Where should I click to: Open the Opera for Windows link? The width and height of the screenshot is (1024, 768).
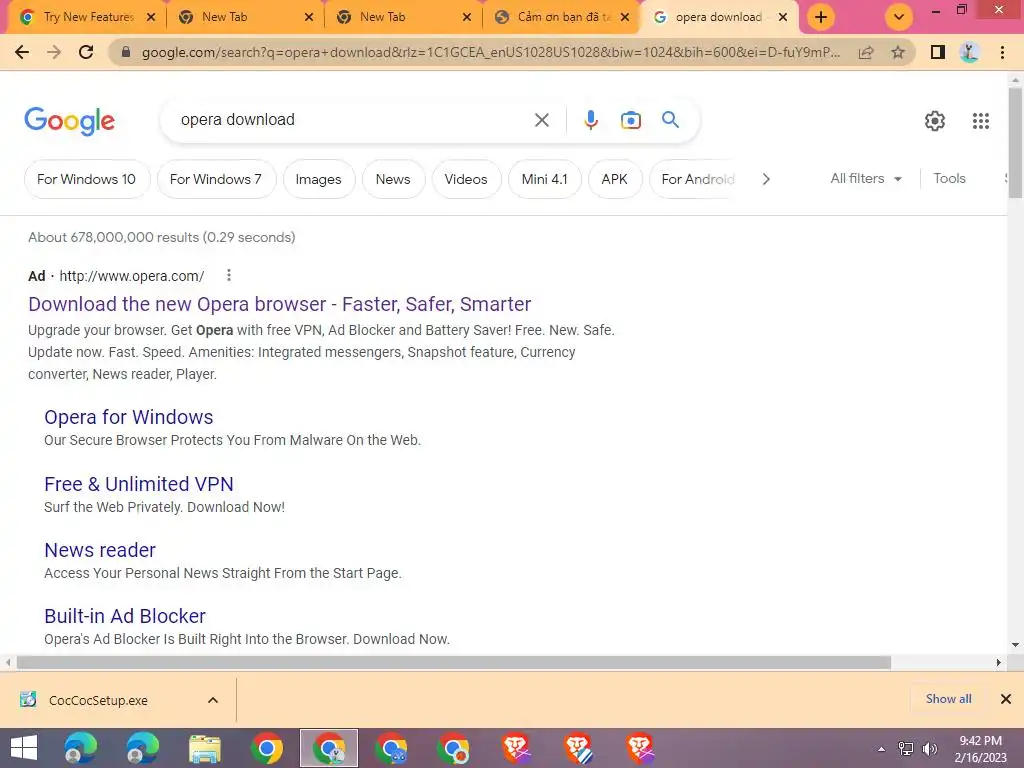click(129, 417)
